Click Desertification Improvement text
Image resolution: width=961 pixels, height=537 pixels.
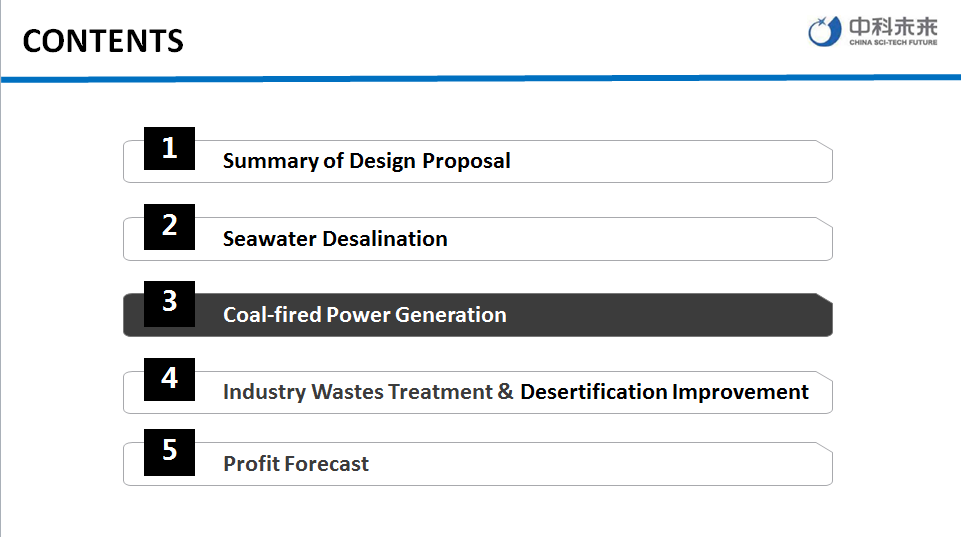(x=664, y=392)
